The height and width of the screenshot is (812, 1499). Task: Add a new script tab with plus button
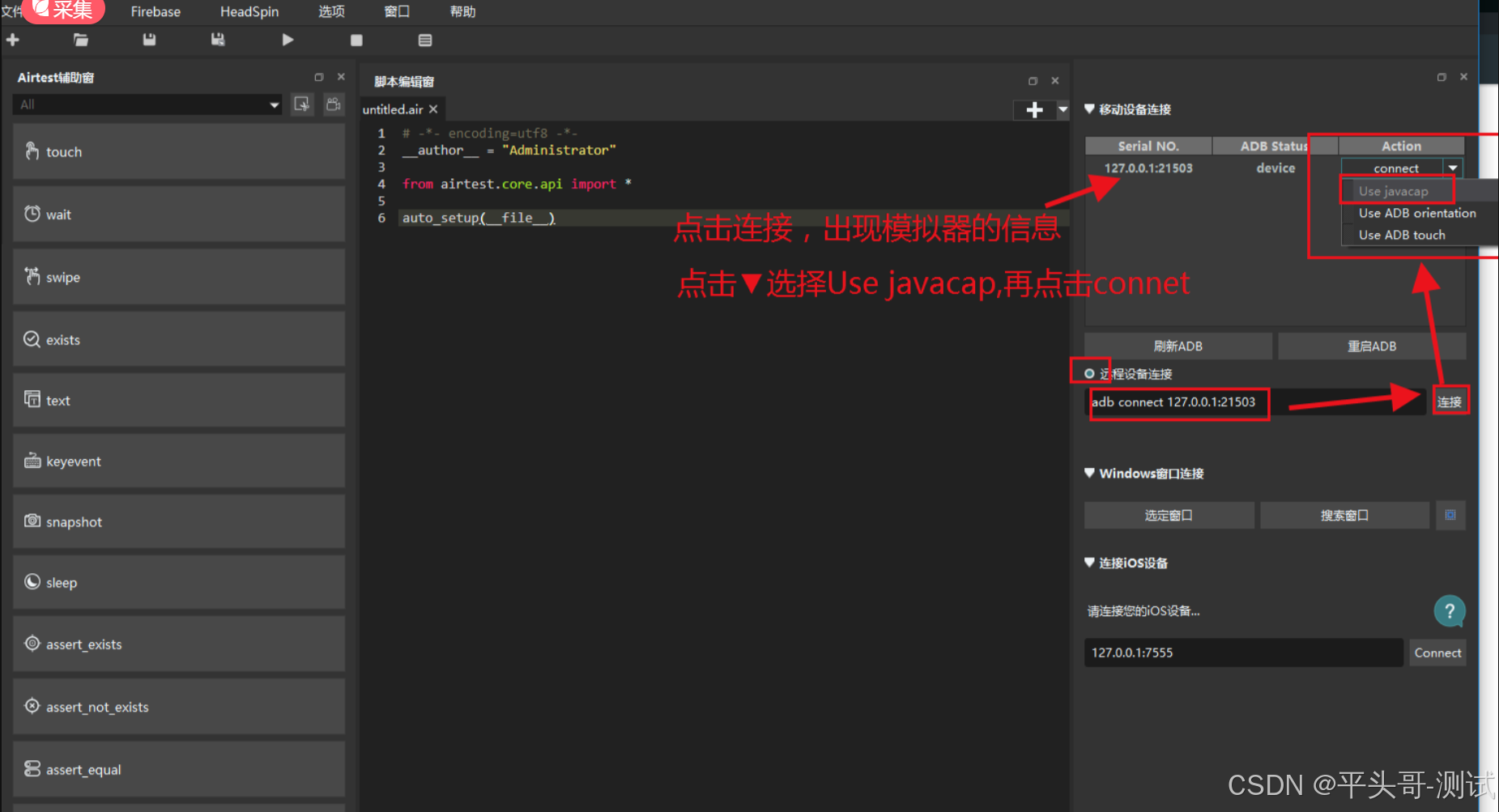[1034, 110]
